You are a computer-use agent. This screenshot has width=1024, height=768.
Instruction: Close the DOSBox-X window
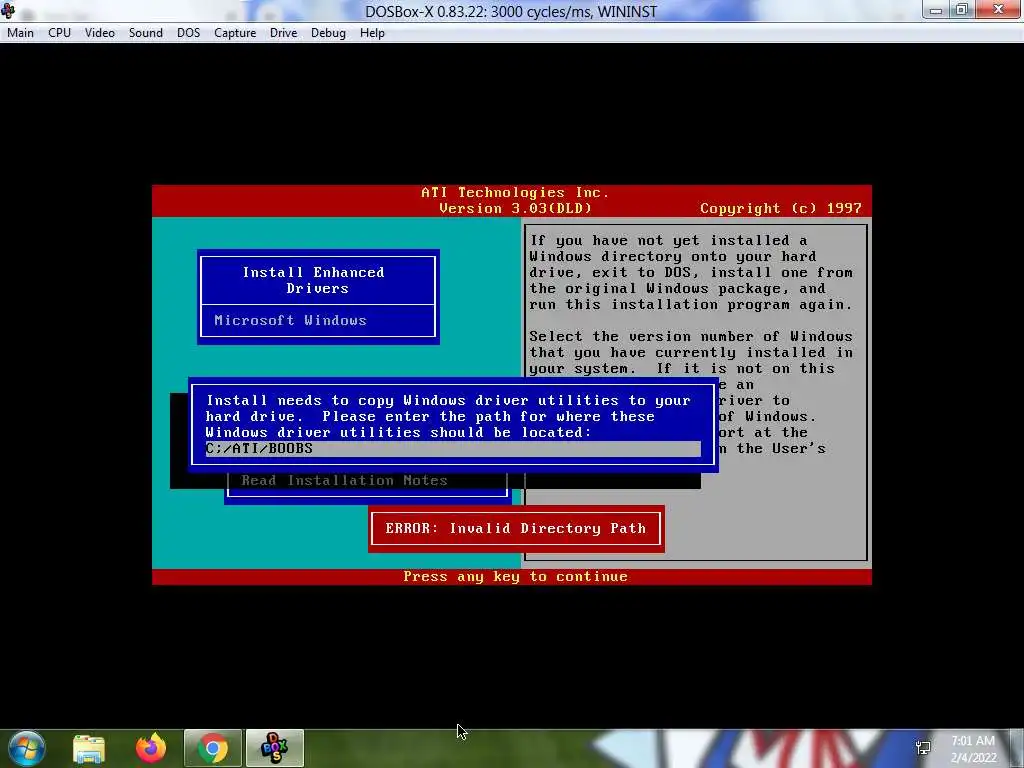tap(999, 10)
